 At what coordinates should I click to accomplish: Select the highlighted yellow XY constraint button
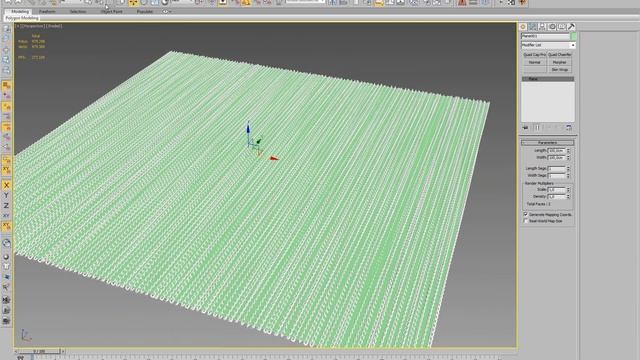click(x=6, y=226)
